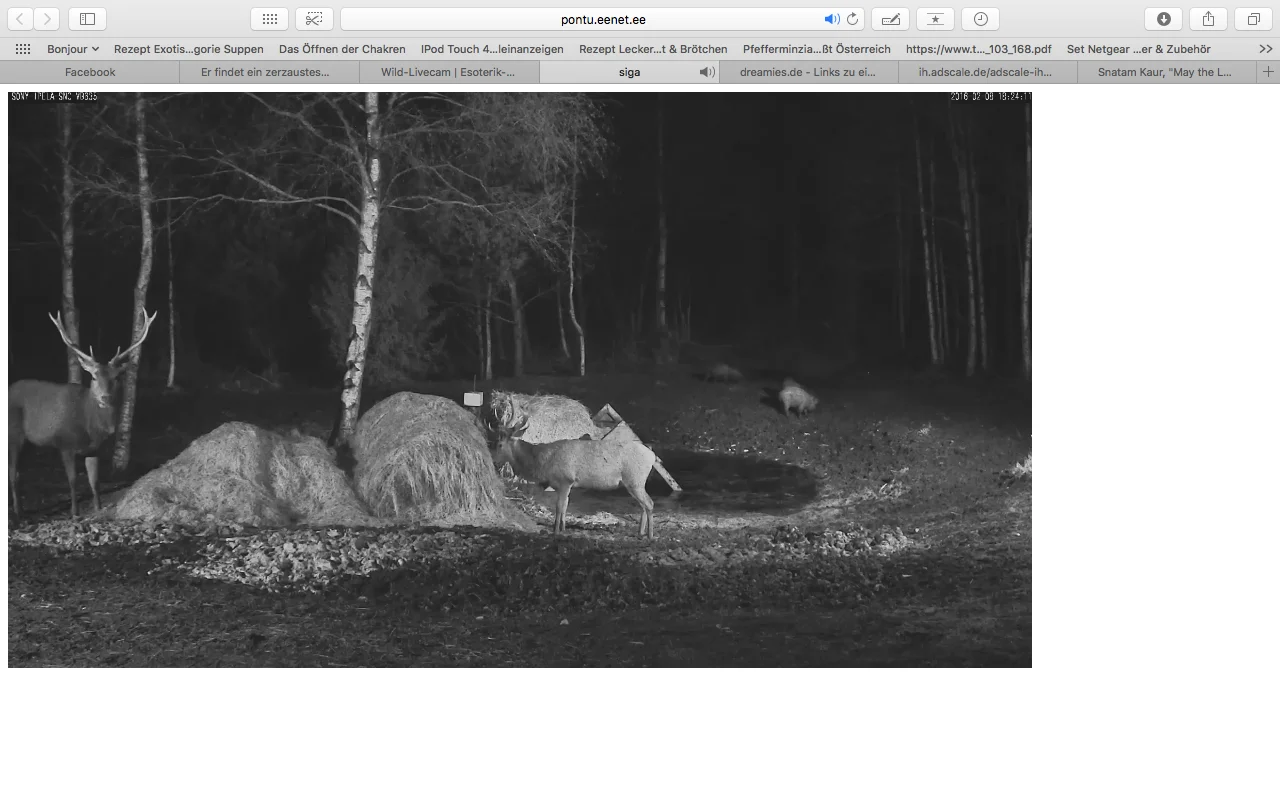Click the deer livecam video

(x=520, y=380)
